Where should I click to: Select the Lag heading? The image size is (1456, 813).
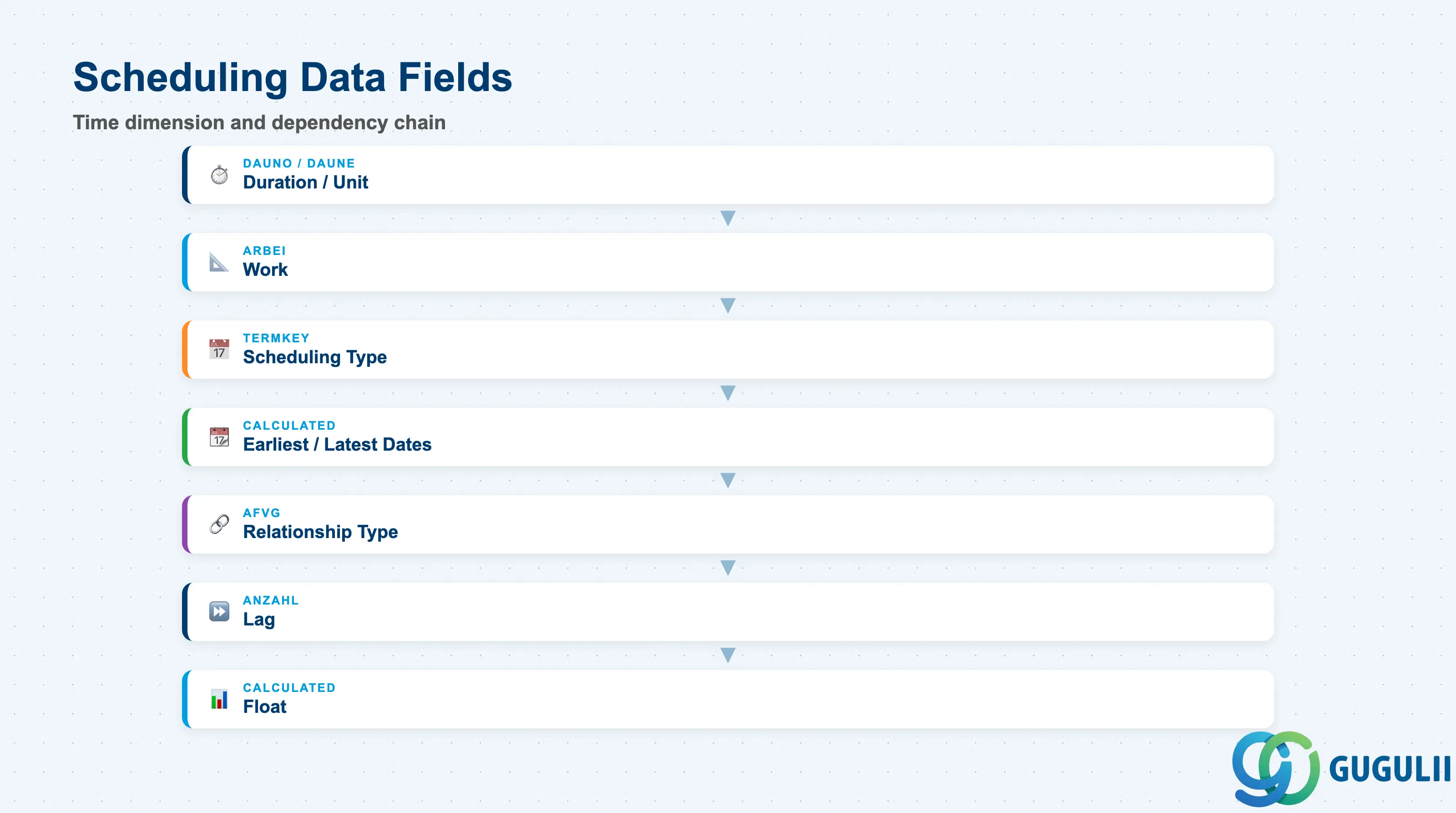pyautogui.click(x=259, y=620)
